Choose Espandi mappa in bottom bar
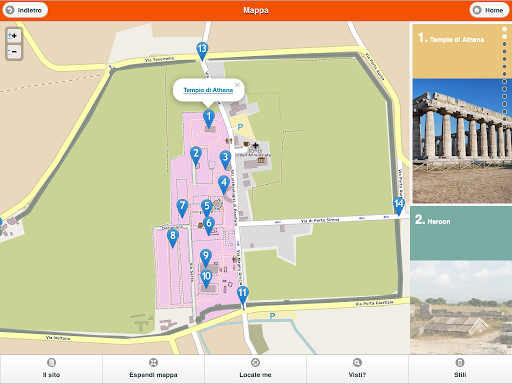The width and height of the screenshot is (512, 384). pos(153,369)
